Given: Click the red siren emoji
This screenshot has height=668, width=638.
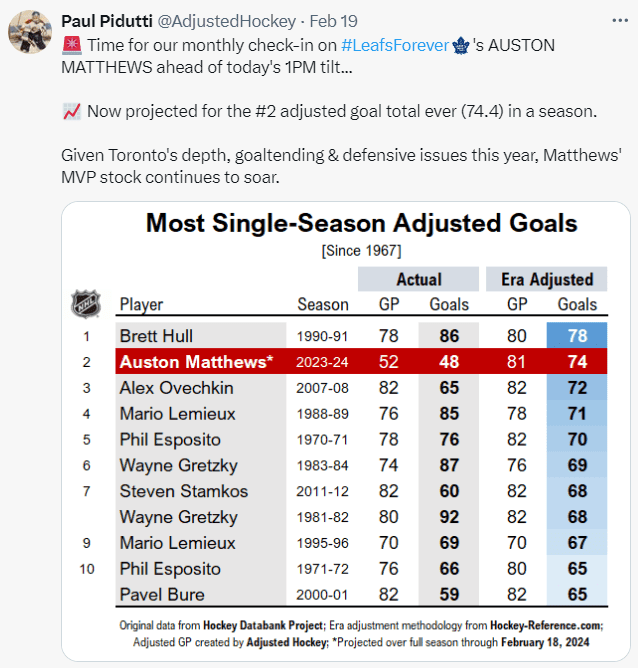Looking at the screenshot, I should point(71,46).
